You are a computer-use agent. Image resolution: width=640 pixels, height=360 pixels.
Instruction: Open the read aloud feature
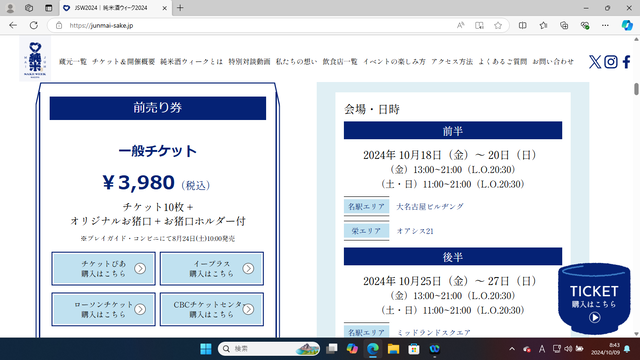click(x=460, y=25)
